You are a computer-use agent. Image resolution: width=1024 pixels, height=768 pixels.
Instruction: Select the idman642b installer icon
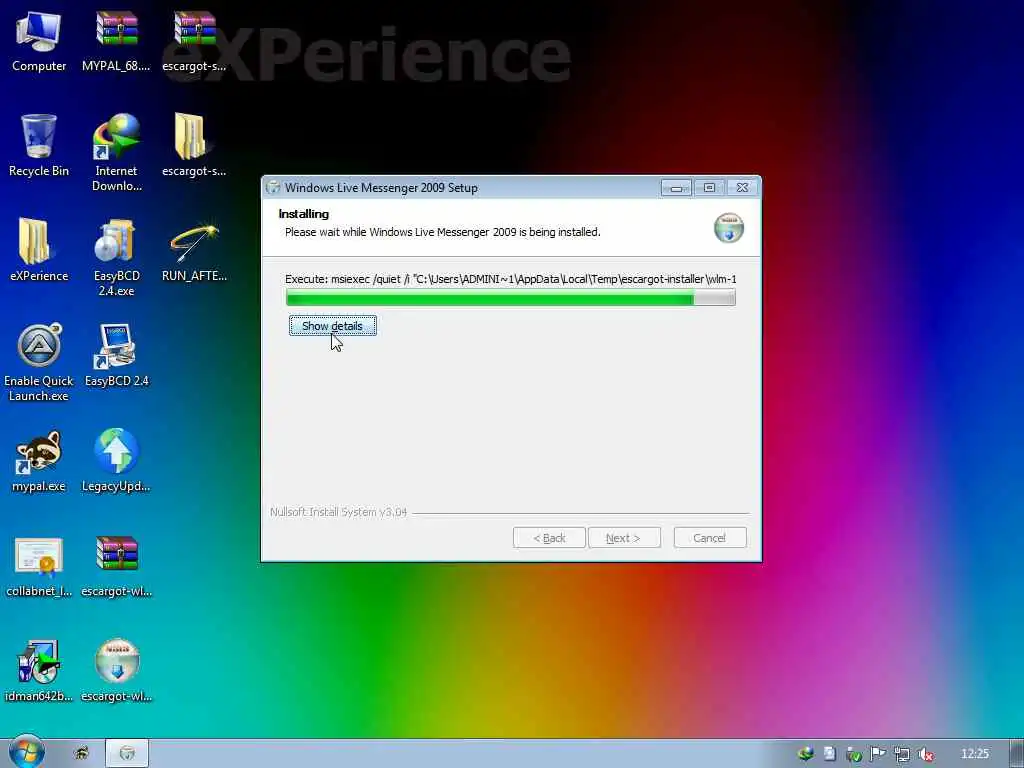point(39,671)
